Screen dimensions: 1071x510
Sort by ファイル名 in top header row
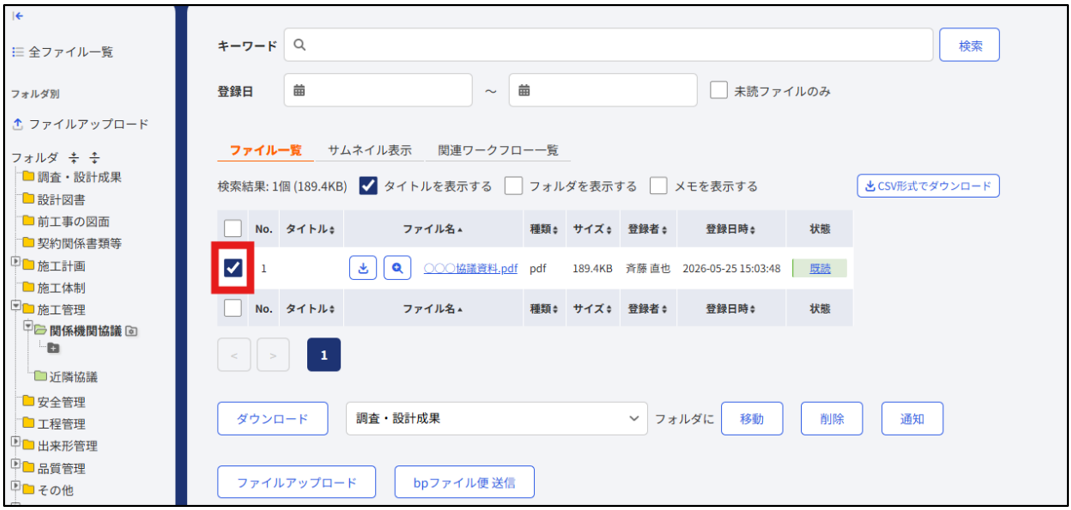point(433,229)
